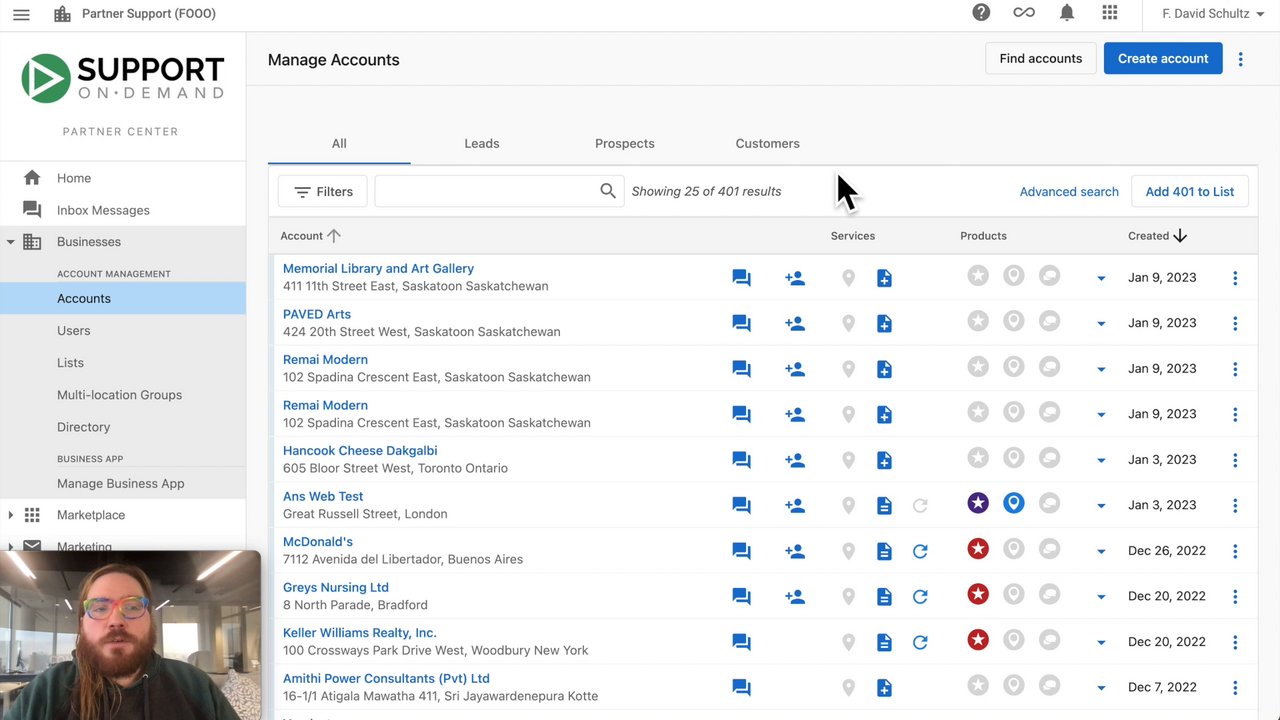Open chat for Amithi Power Consultants
The image size is (1280, 720).
pos(741,688)
